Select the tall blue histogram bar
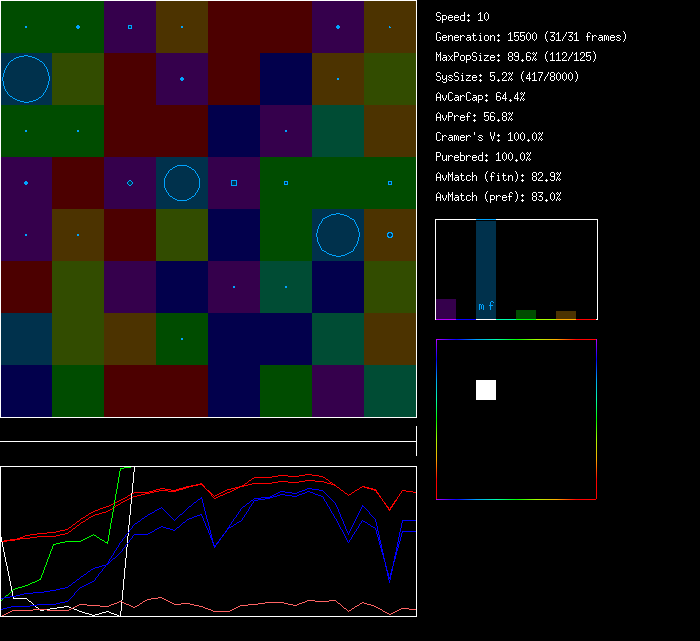The width and height of the screenshot is (700, 641). click(486, 262)
